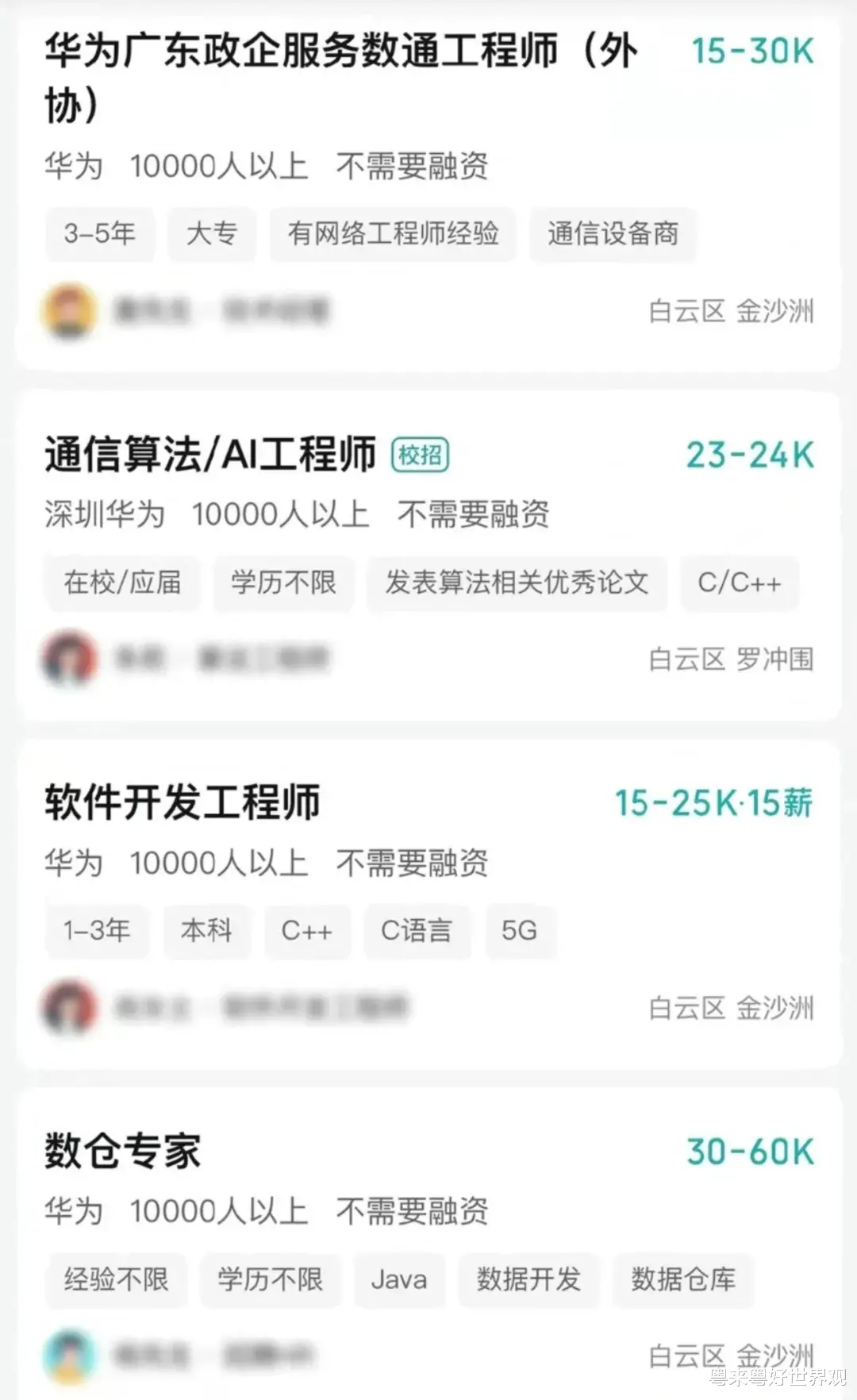Viewport: 857px width, 1400px height.
Task: Open 软件开发工程师 job title
Action: pos(183,802)
